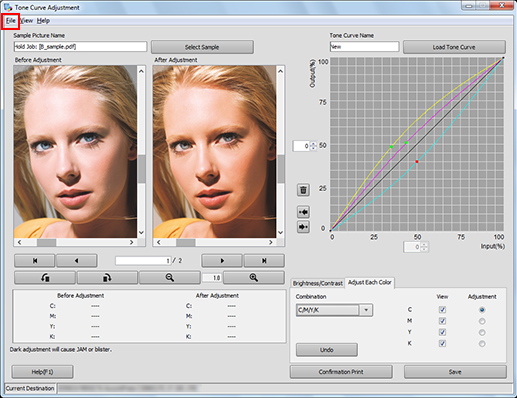Rotate the sample picture right
Viewport: 517px width, 398px height.
click(107, 278)
